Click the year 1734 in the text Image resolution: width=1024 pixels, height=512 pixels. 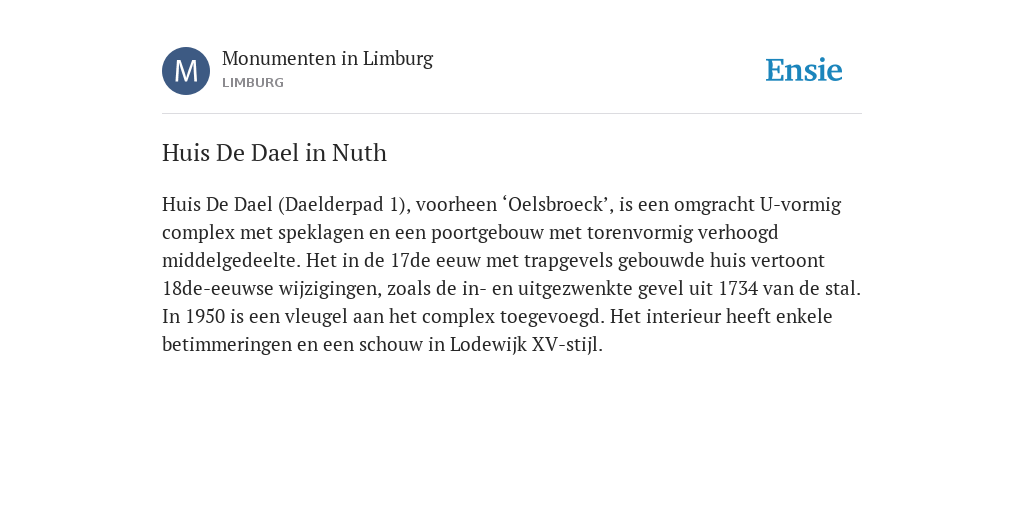[738, 288]
